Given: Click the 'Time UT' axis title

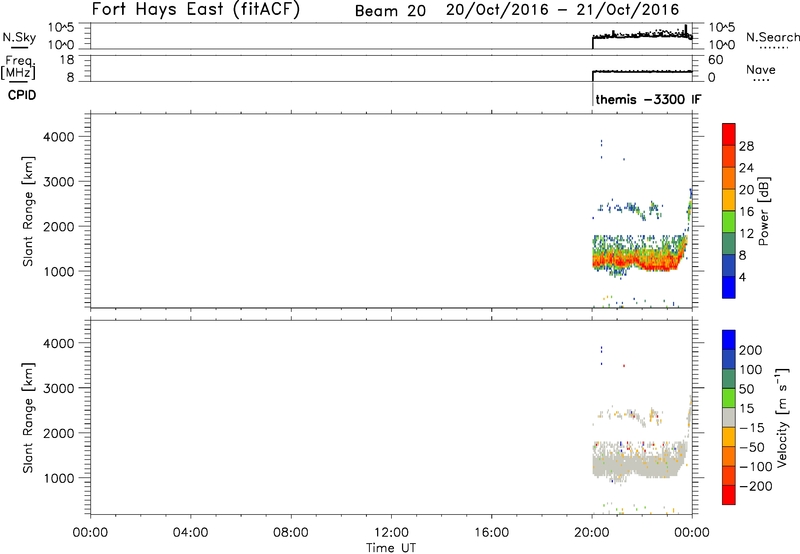Looking at the screenshot, I should tap(391, 548).
